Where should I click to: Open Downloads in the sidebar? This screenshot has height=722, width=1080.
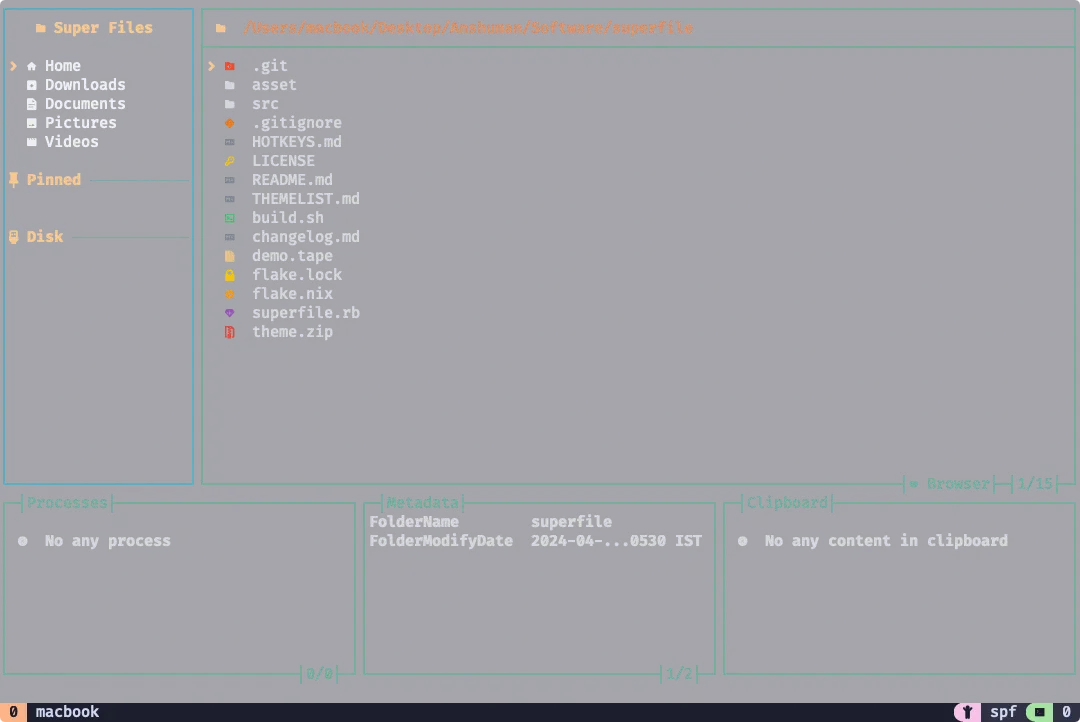click(x=84, y=85)
